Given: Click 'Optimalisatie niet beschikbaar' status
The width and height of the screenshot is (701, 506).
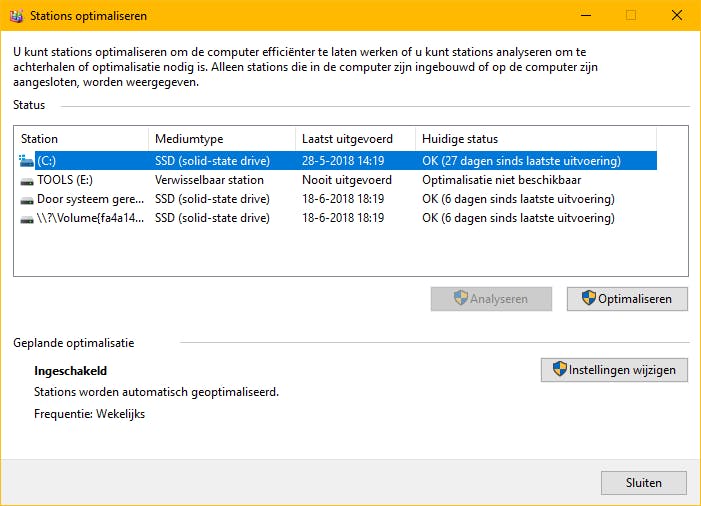Looking at the screenshot, I should [502, 180].
